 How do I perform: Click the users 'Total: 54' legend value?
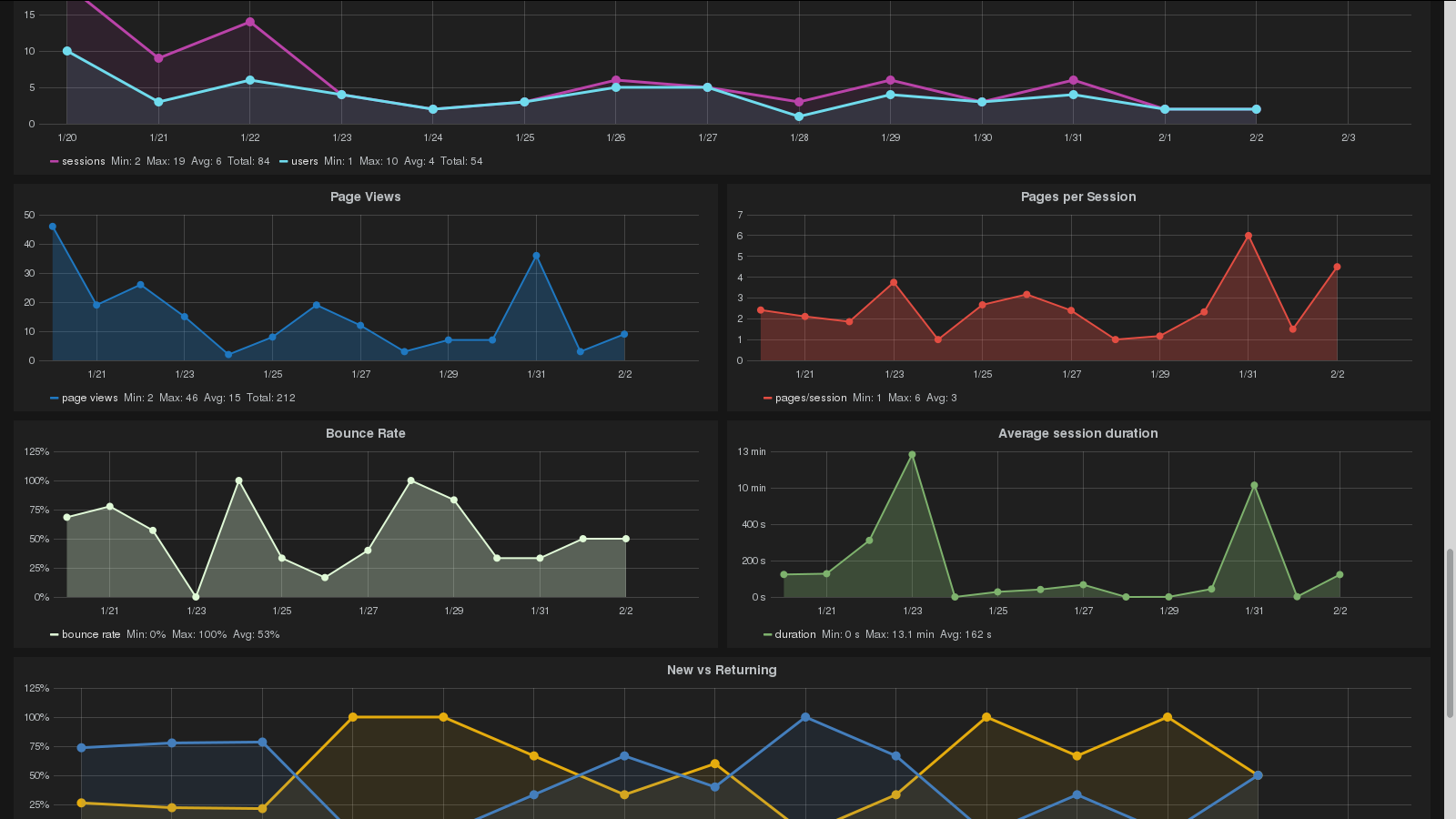[x=461, y=161]
